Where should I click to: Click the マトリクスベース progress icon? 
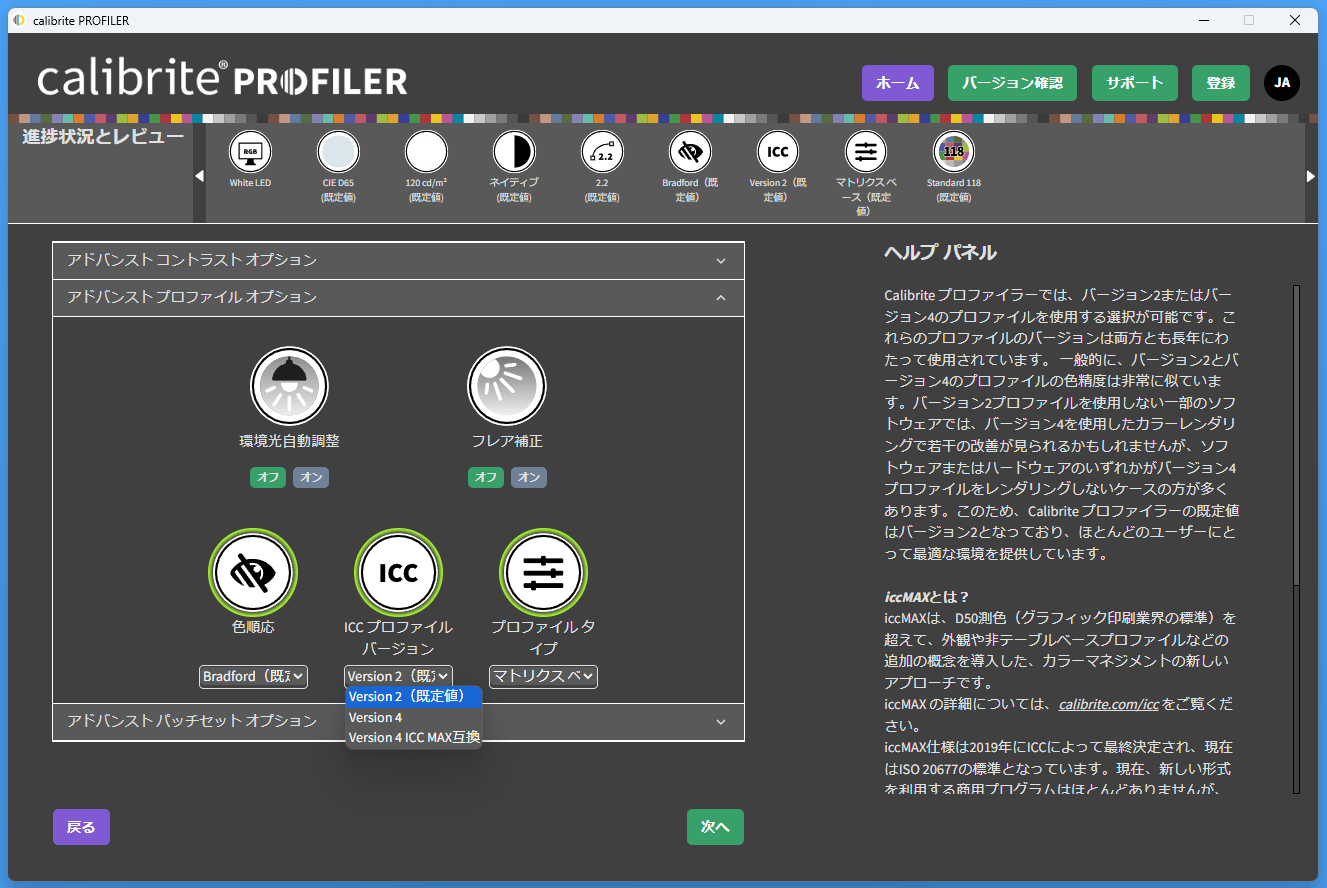pyautogui.click(x=866, y=152)
